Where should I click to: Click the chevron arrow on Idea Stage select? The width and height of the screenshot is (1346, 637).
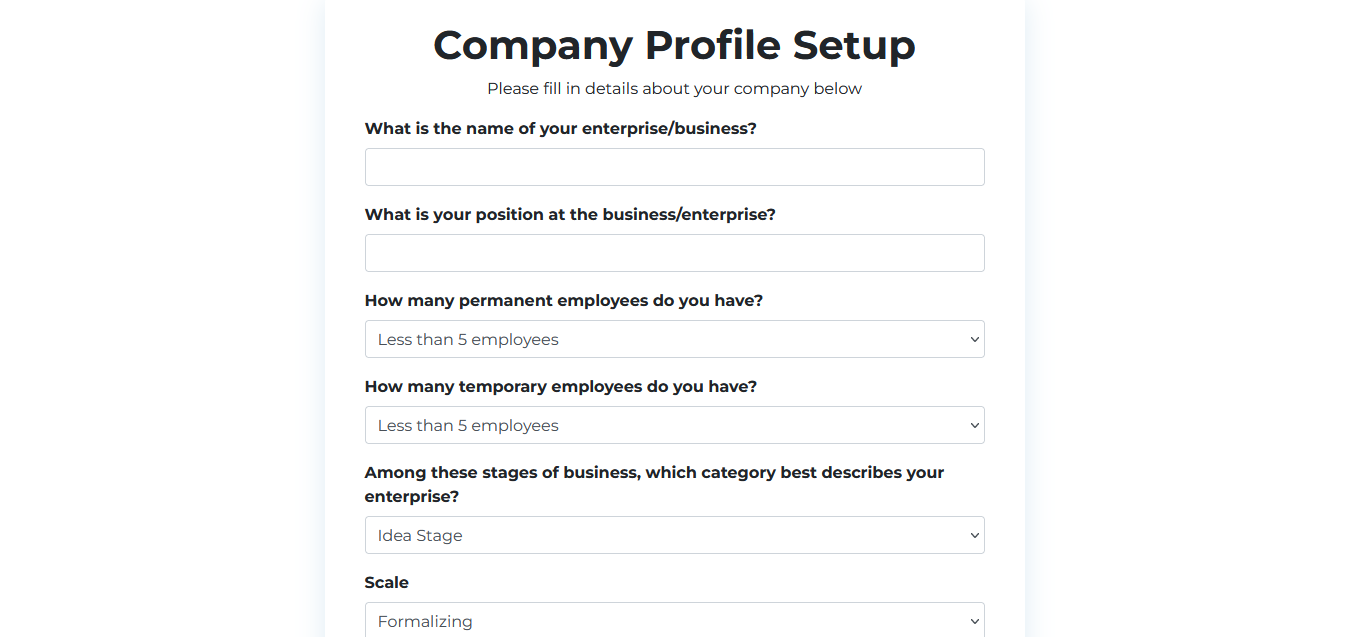pos(975,535)
